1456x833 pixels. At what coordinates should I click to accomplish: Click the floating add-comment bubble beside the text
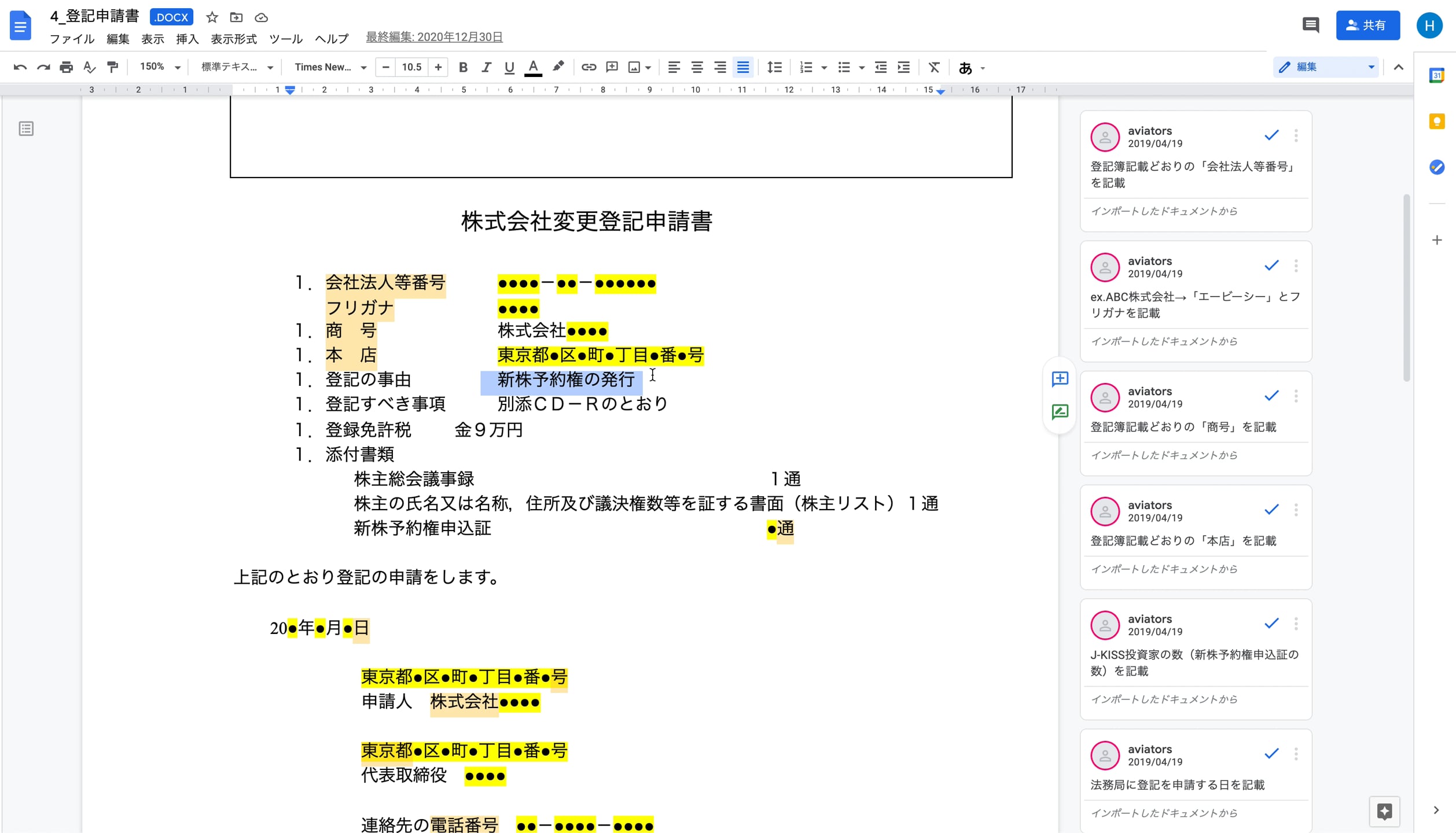[1060, 379]
